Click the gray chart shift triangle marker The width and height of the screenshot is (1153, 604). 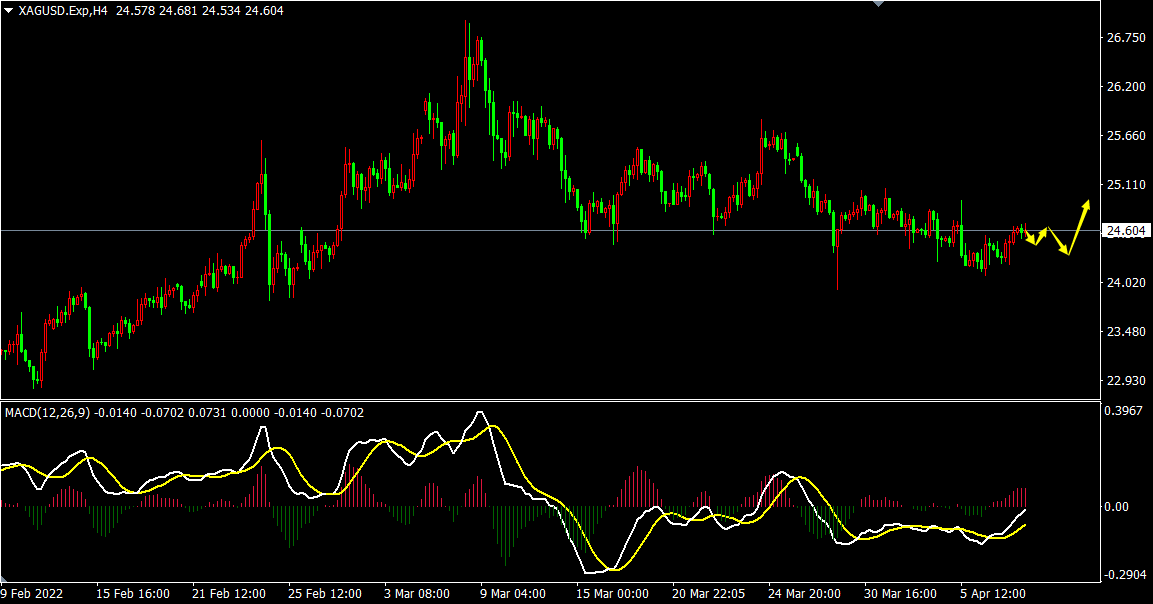pyautogui.click(x=879, y=4)
